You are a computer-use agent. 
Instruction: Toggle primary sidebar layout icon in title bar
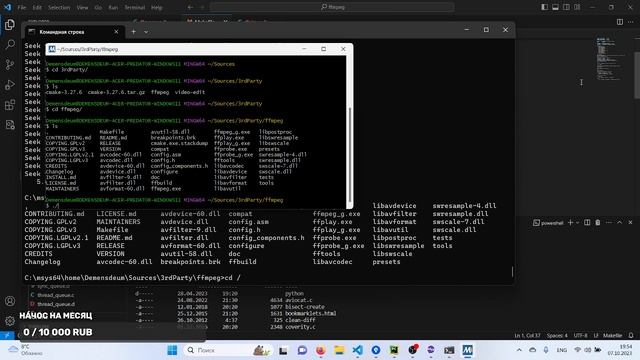click(544, 7)
